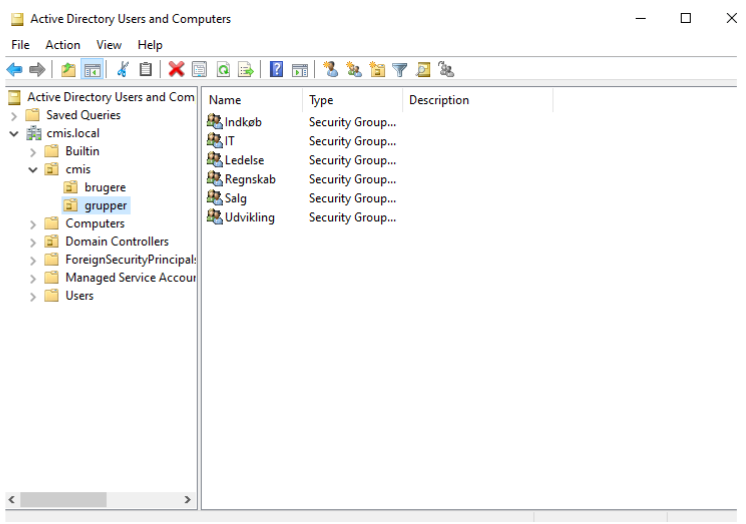
Task: Toggle Show/Hide Console Tree button
Action: 92,70
